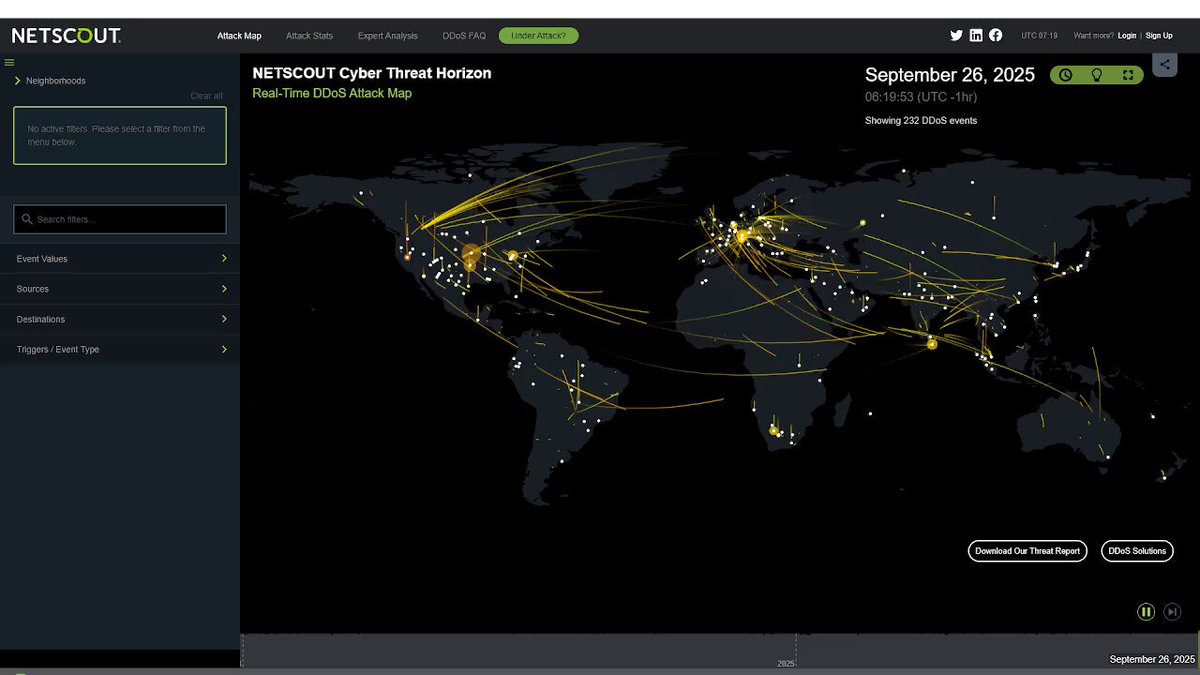Click the 'No active filters' message box
The image size is (1200, 675).
120,136
